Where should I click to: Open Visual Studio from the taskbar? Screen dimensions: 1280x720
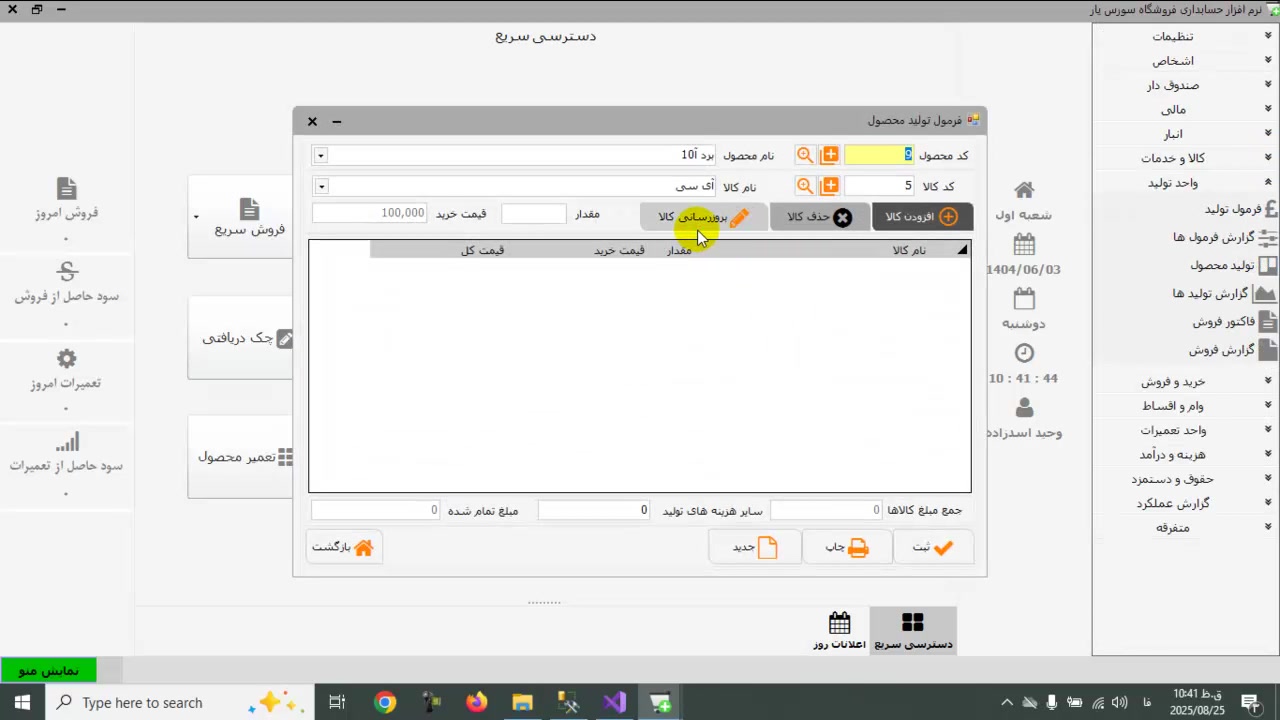pyautogui.click(x=615, y=702)
